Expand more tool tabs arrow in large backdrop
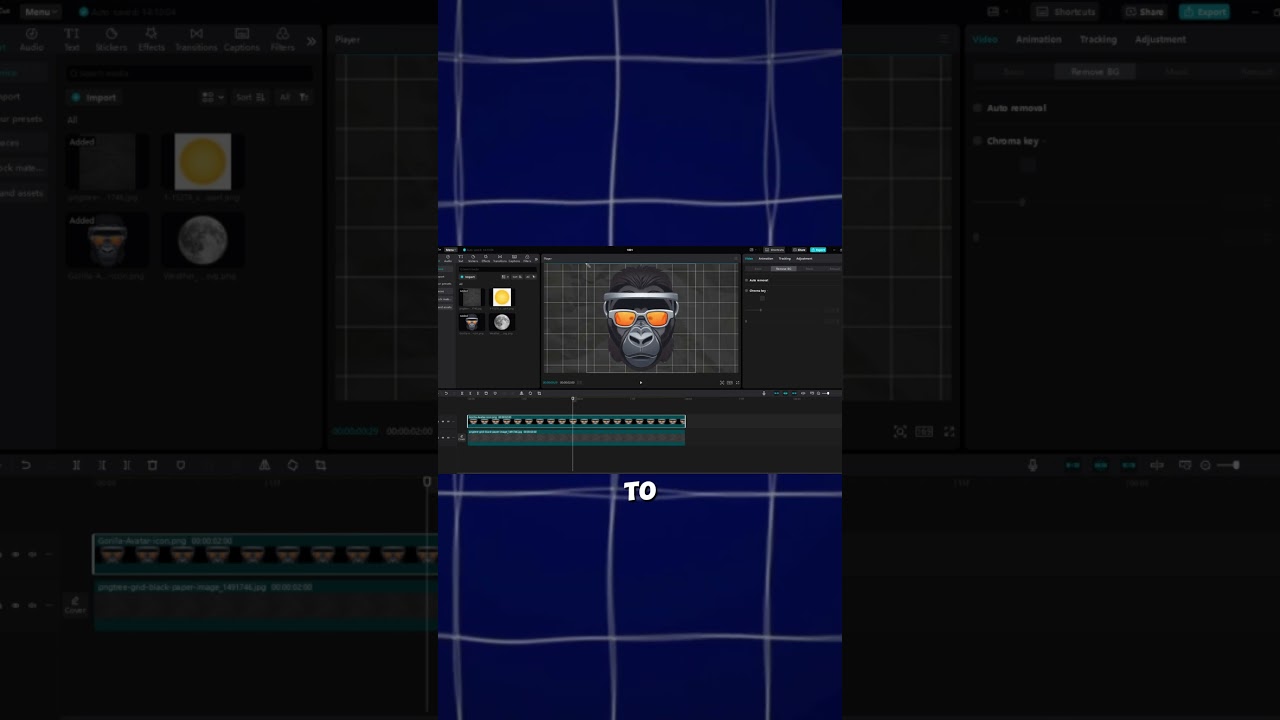1280x720 pixels. (x=311, y=41)
